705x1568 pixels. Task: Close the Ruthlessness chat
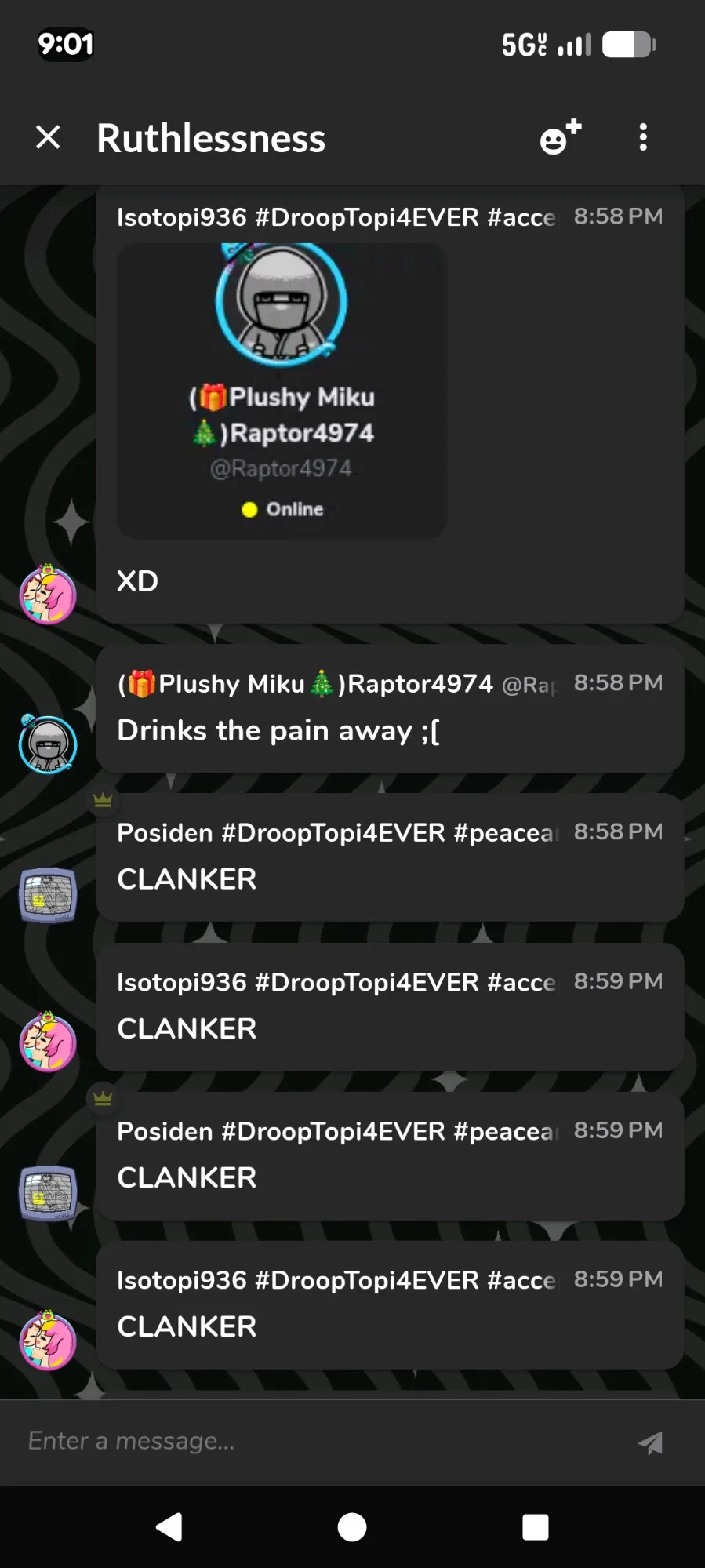point(48,137)
